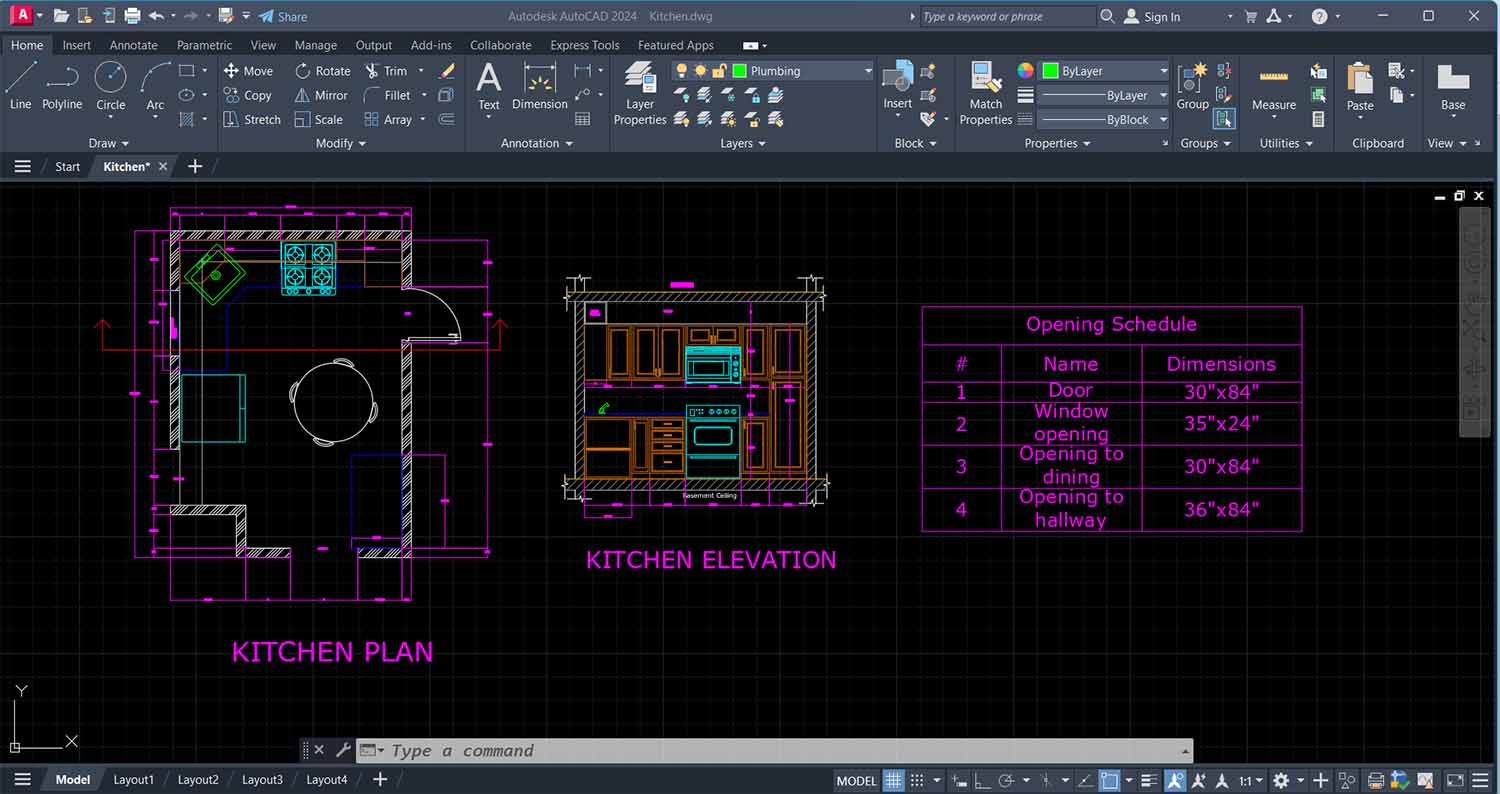This screenshot has height=794, width=1500.
Task: Activate the Mirror modify tool
Action: click(320, 95)
